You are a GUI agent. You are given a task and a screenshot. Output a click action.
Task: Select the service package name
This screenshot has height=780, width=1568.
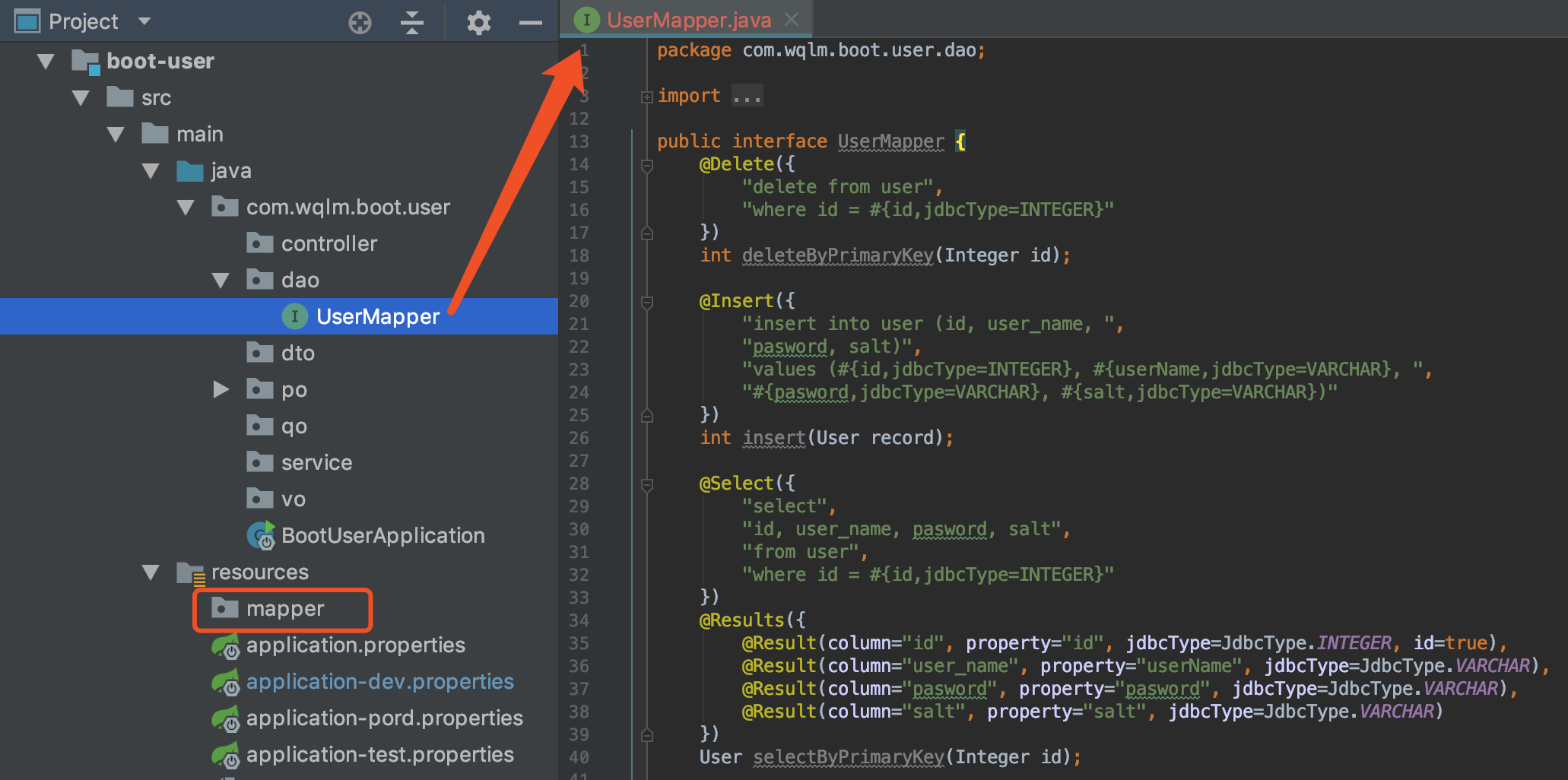[x=317, y=462]
